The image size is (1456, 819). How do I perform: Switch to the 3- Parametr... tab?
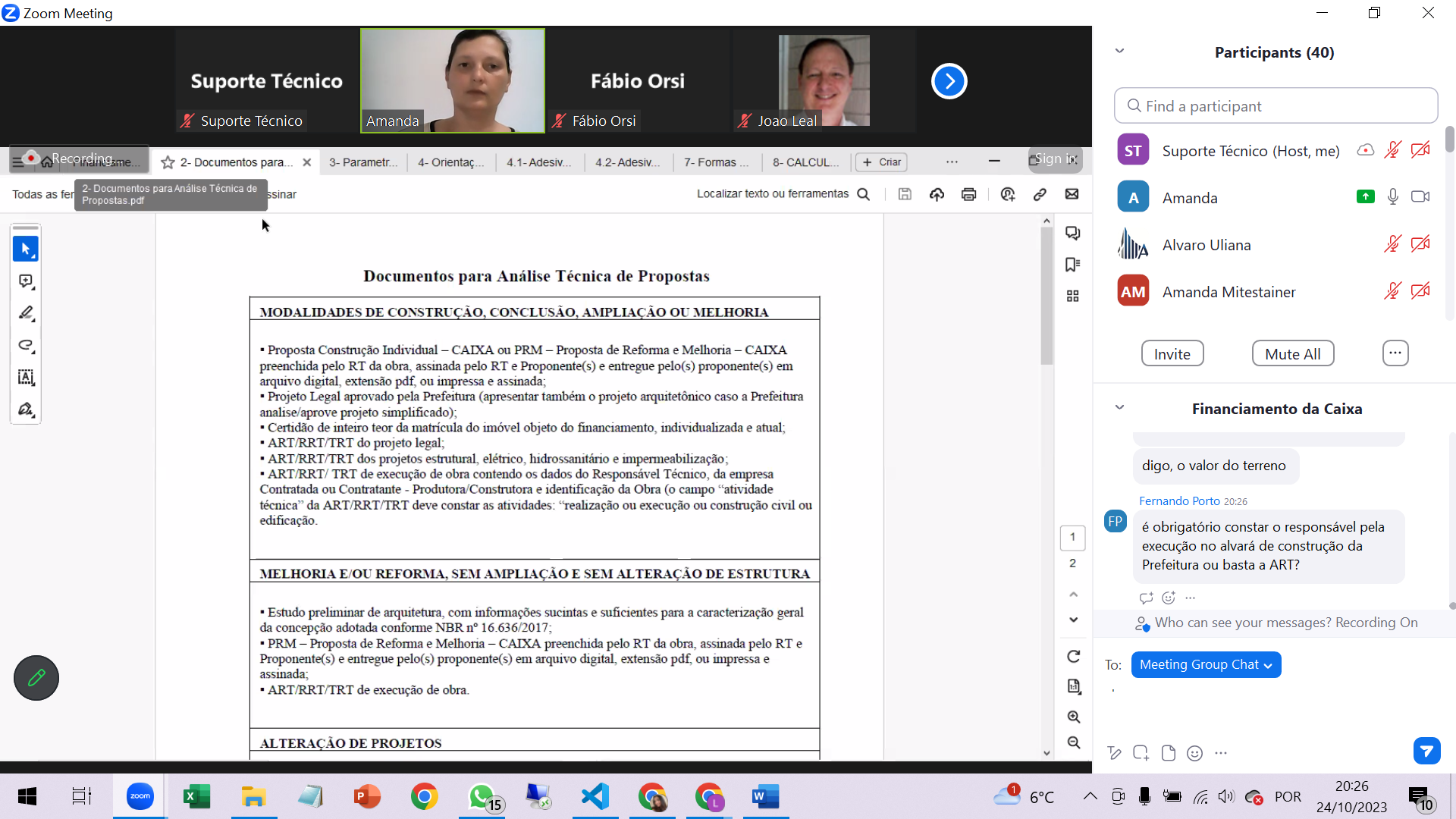pos(363,162)
